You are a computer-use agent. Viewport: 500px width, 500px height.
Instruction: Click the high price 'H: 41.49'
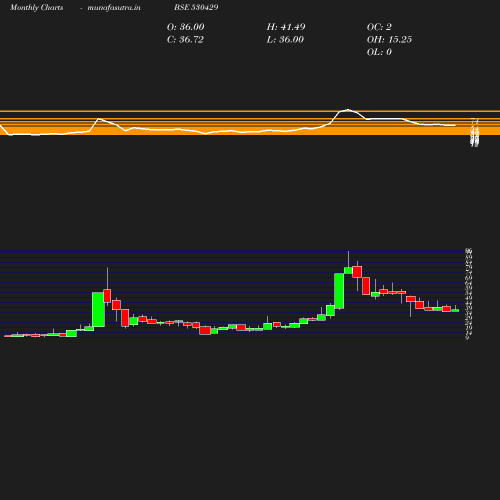[286, 27]
